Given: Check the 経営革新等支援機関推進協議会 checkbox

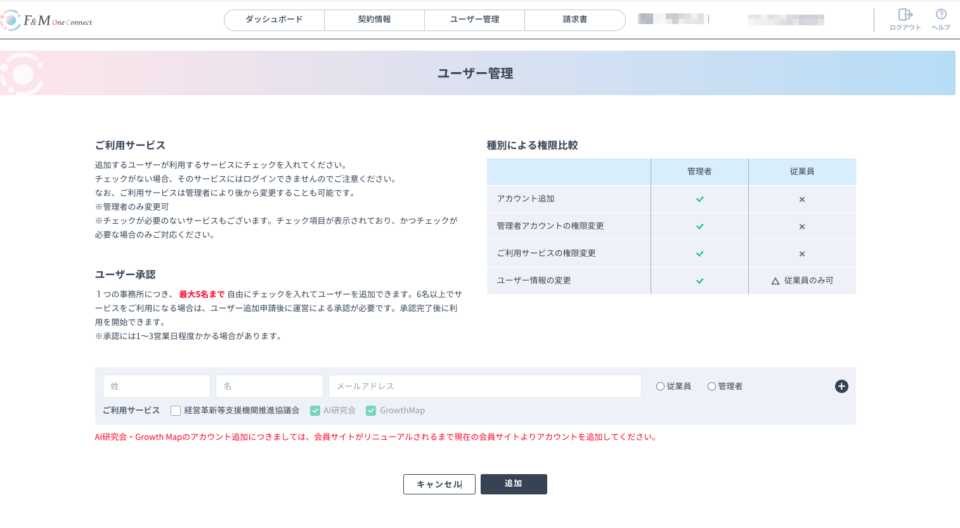Looking at the screenshot, I should point(176,410).
